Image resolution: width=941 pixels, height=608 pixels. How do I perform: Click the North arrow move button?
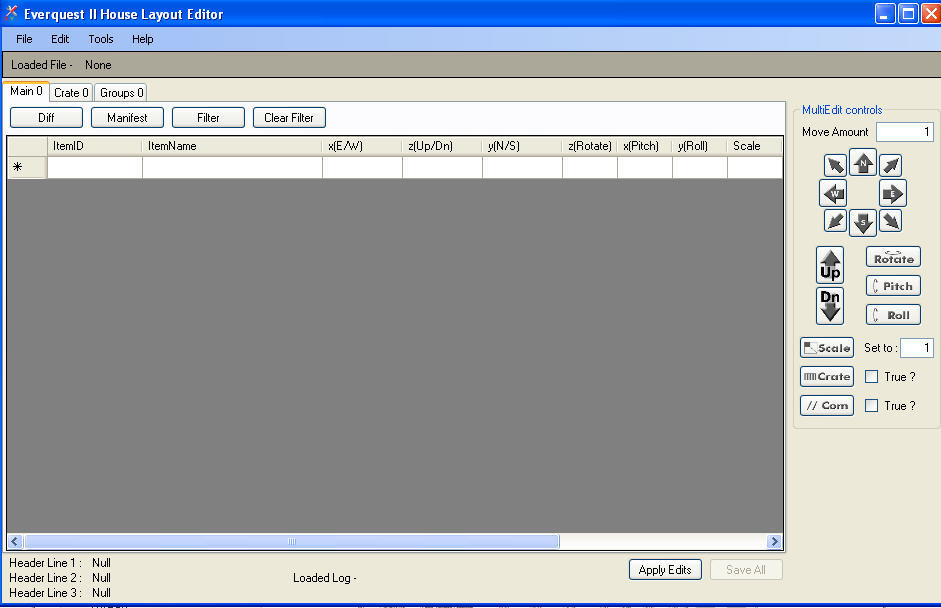(863, 162)
